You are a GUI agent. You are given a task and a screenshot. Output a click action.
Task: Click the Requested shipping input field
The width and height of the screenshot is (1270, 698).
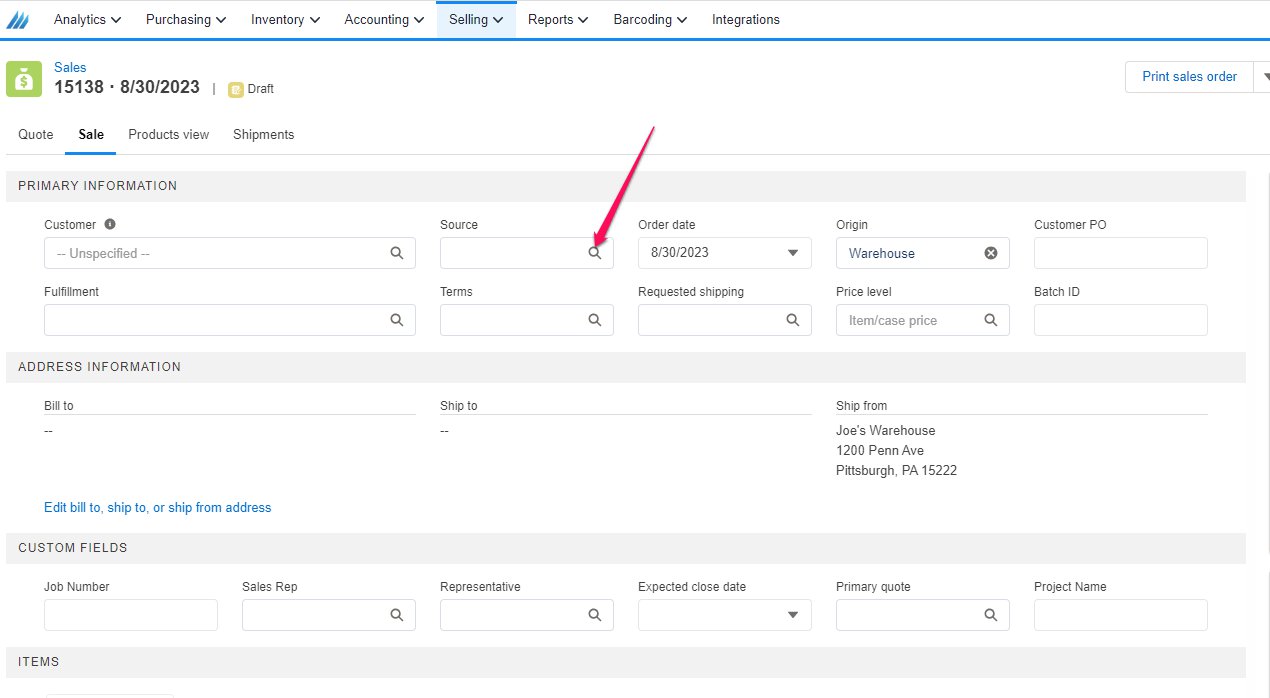coord(725,320)
